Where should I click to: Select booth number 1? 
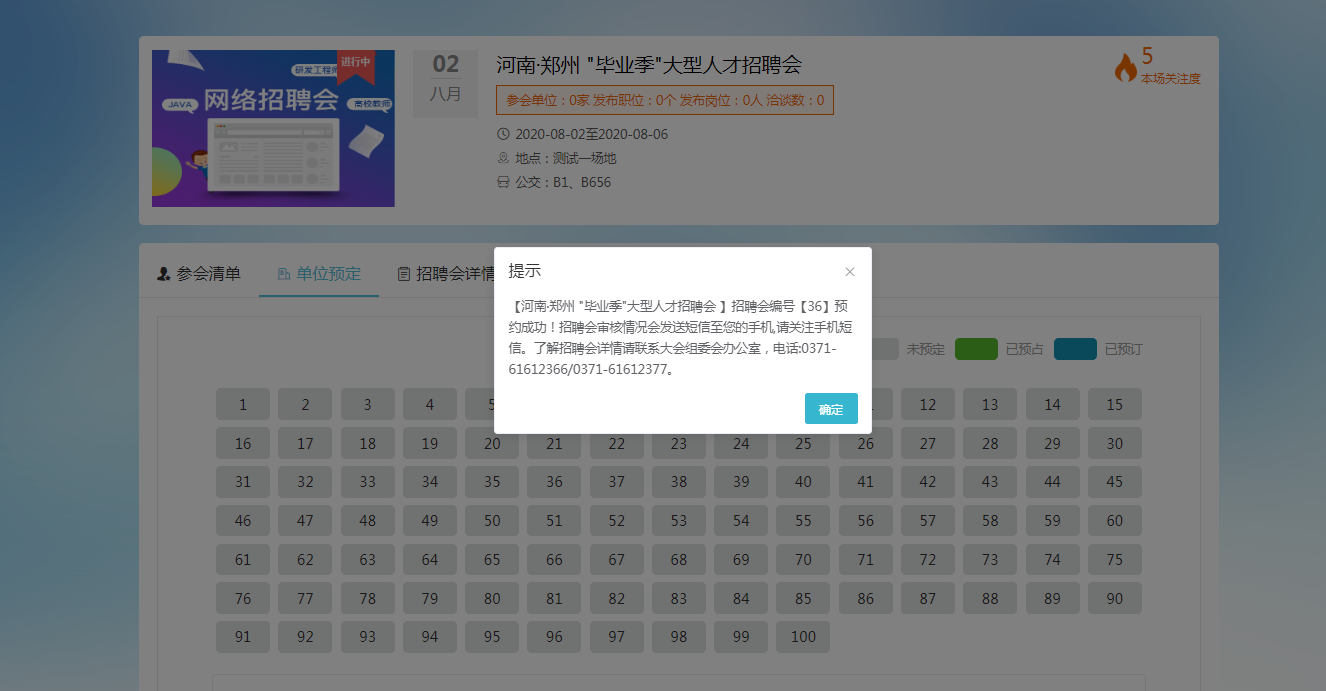[x=243, y=405]
